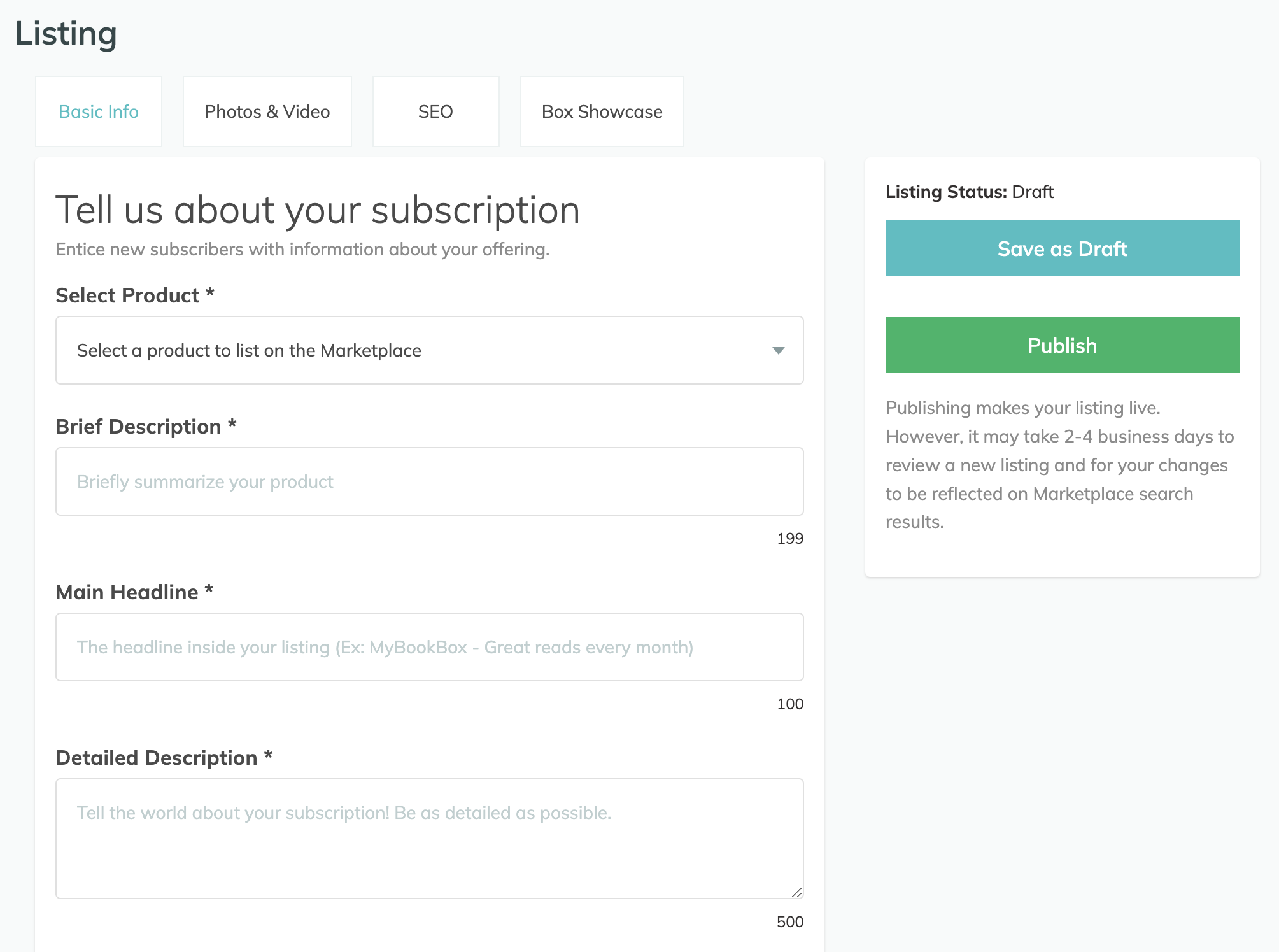Click the Detailed Description resize handle
This screenshot has width=1279, height=952.
coord(796,892)
